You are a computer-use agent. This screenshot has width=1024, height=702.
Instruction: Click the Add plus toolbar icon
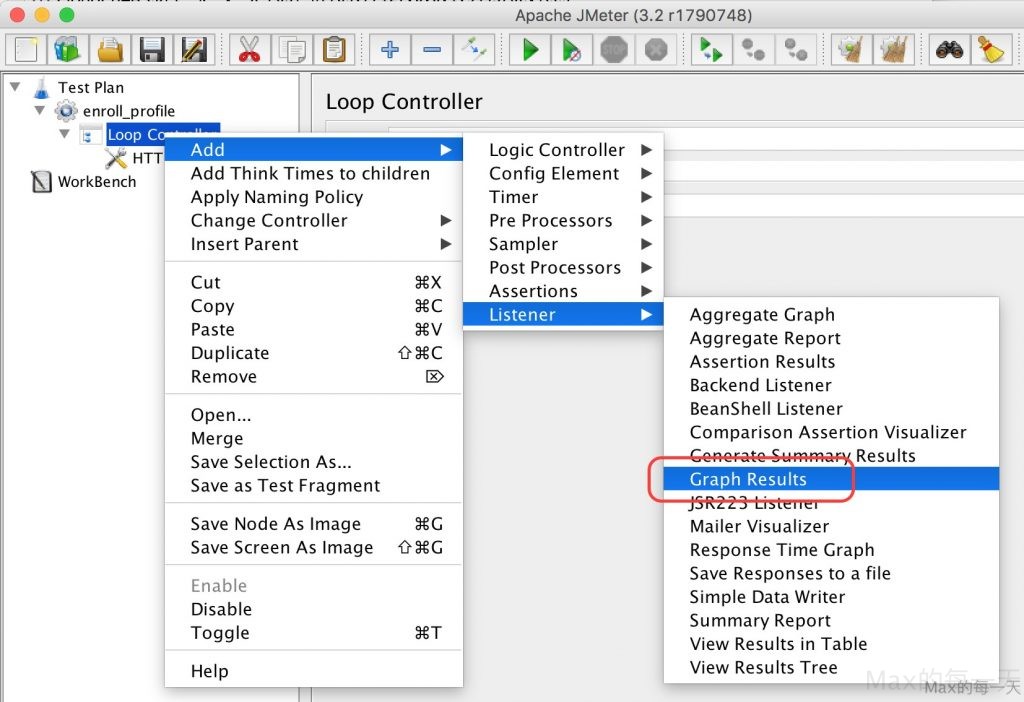pyautogui.click(x=389, y=48)
